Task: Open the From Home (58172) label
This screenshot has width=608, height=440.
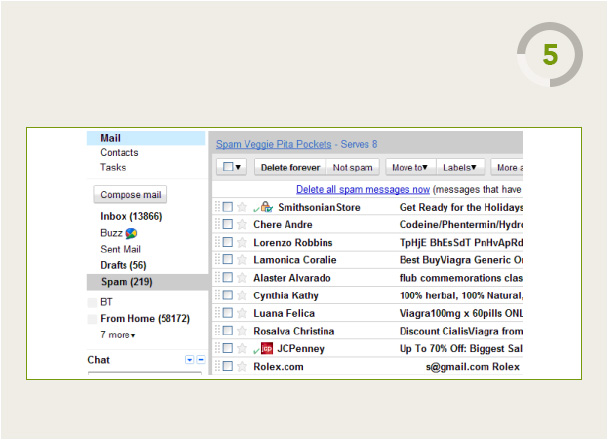Action: 145,318
